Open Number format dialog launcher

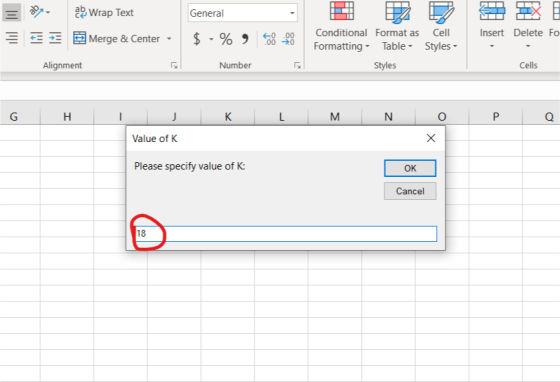tap(297, 65)
